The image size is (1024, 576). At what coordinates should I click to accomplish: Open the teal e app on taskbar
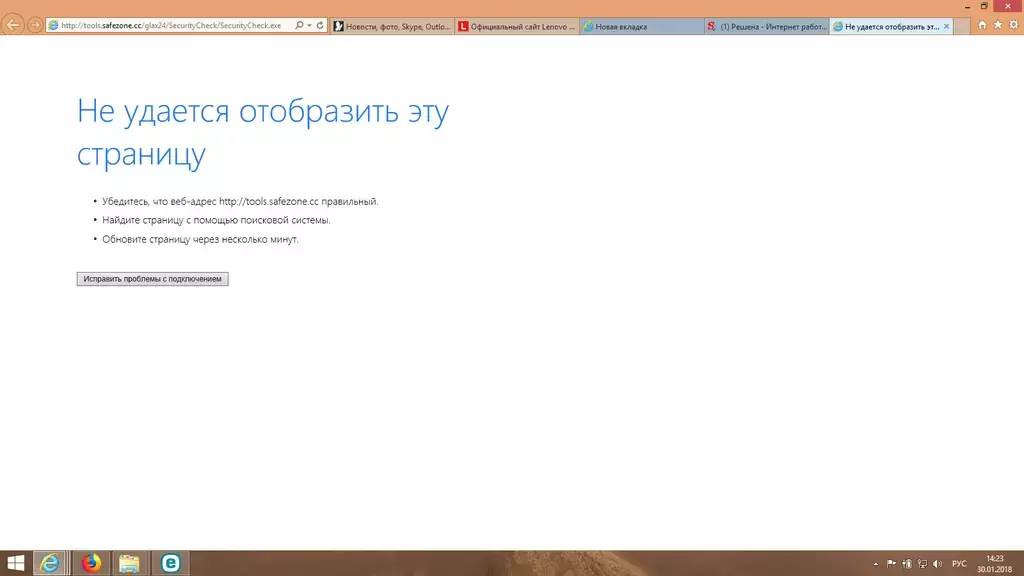[170, 563]
